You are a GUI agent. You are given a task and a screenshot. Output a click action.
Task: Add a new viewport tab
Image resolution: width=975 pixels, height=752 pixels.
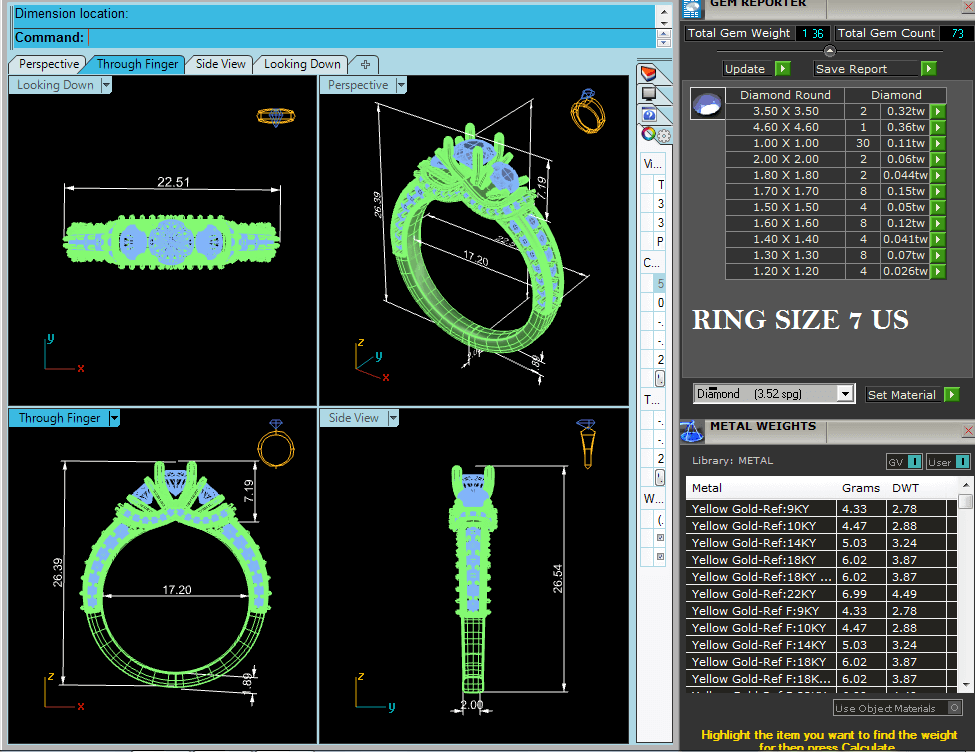(x=365, y=64)
